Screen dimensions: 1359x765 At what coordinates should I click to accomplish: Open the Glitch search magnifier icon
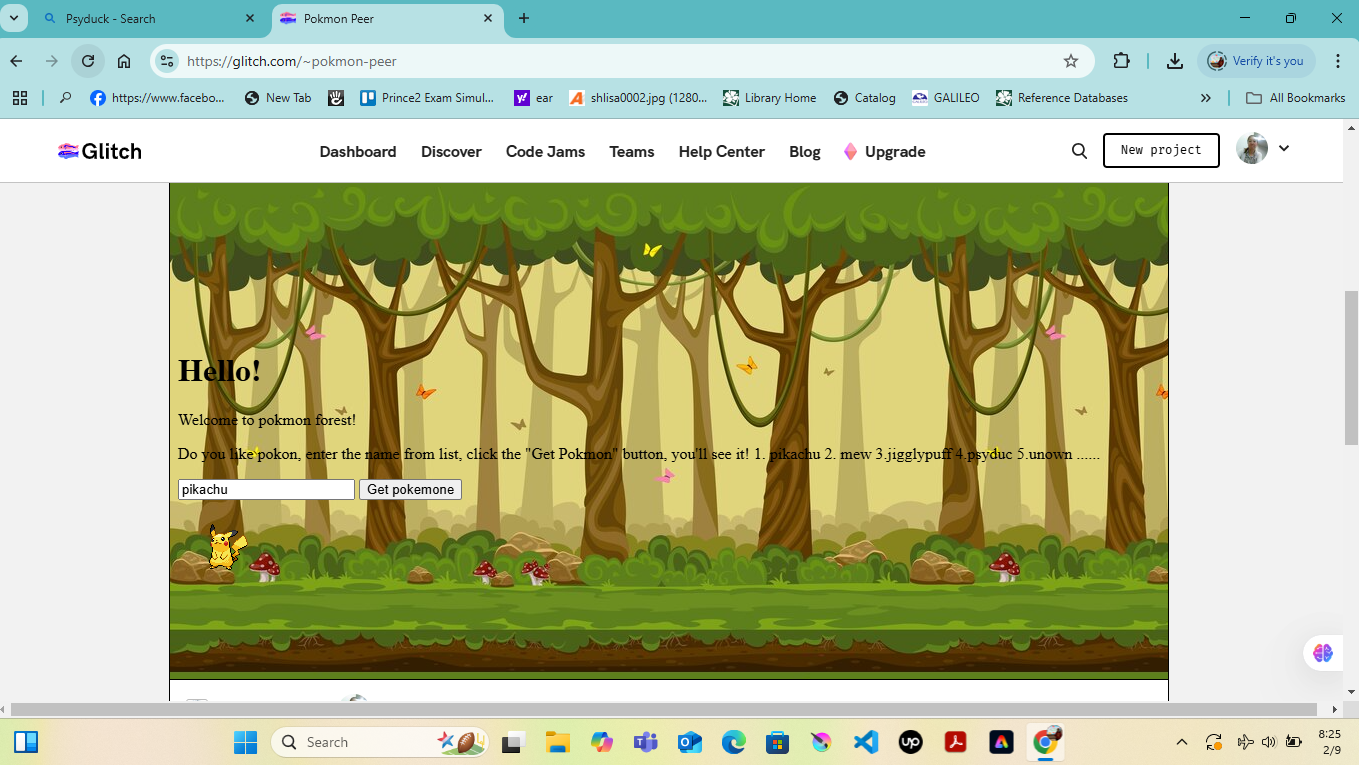pyautogui.click(x=1079, y=151)
